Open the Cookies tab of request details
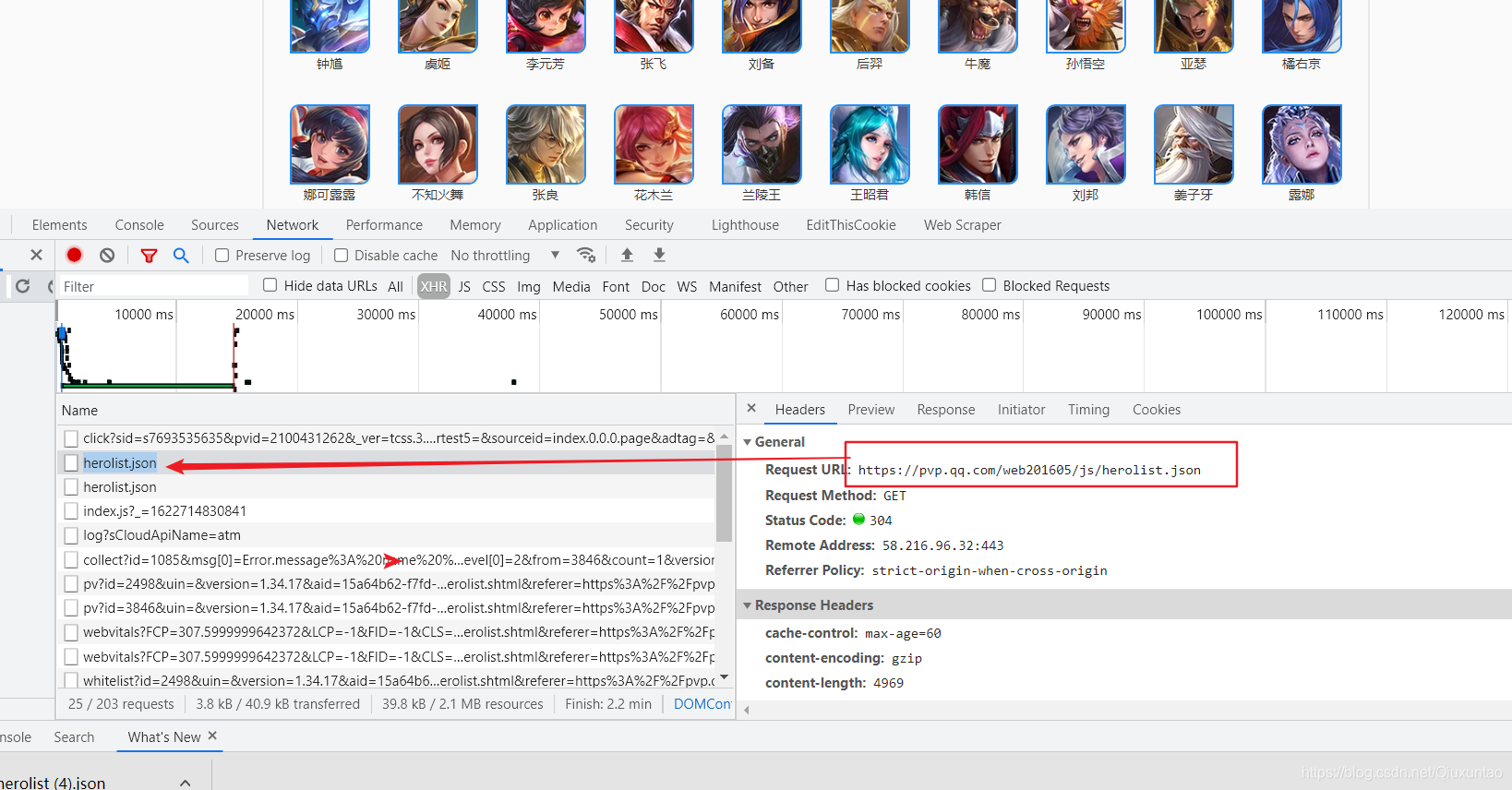This screenshot has height=790, width=1512. (1157, 409)
